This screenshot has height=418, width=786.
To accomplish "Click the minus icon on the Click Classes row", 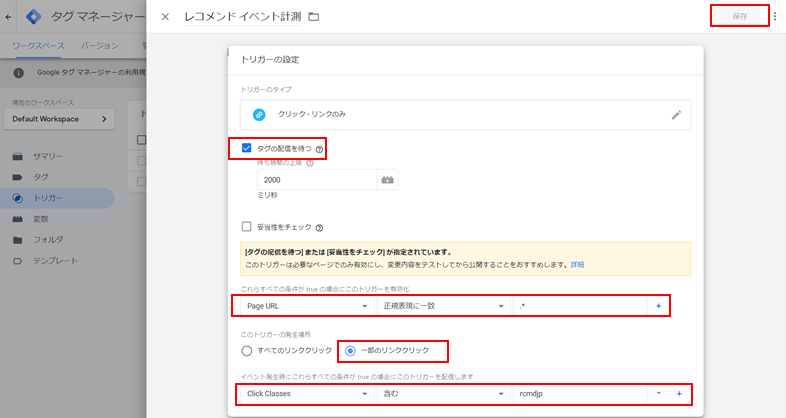I will (659, 393).
